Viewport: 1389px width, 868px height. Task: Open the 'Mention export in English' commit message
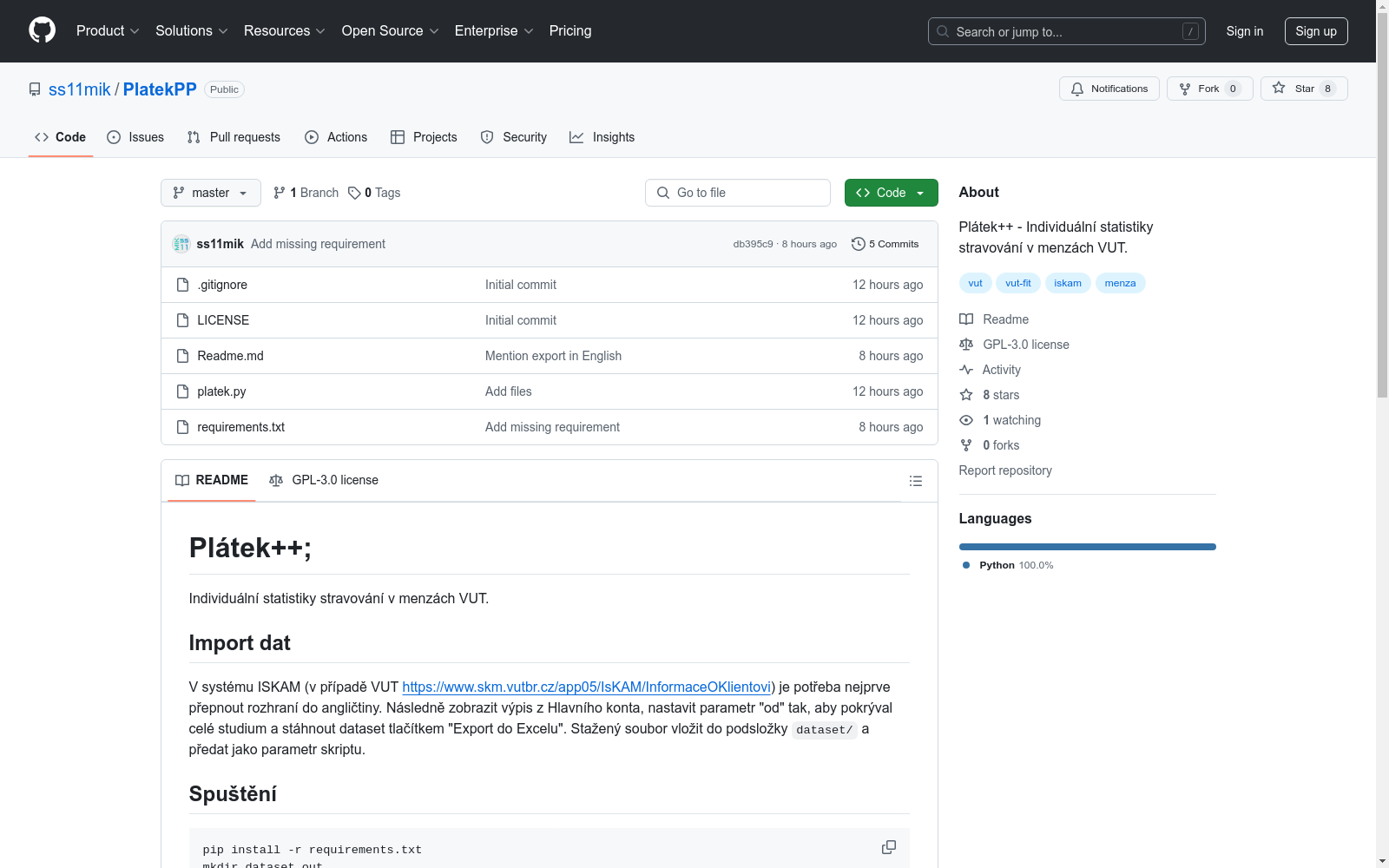tap(553, 356)
